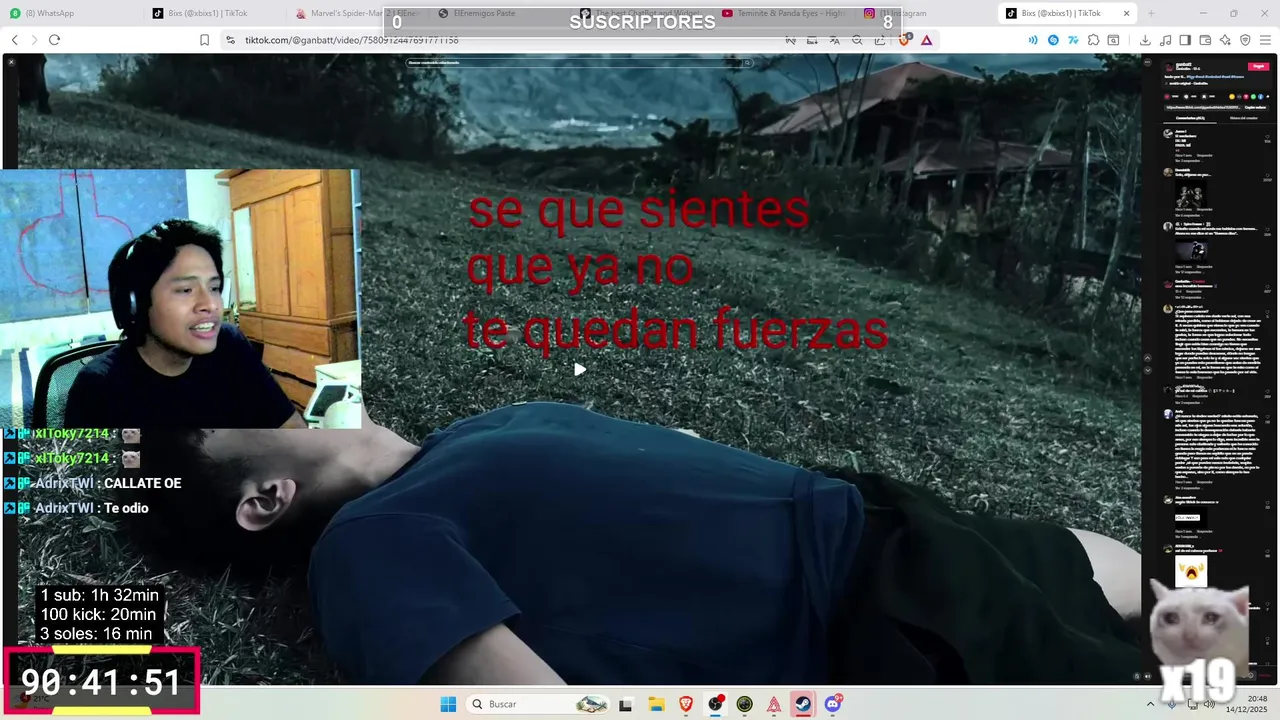
Task: Close the active Bixs TikTok tab
Action: point(1126,13)
